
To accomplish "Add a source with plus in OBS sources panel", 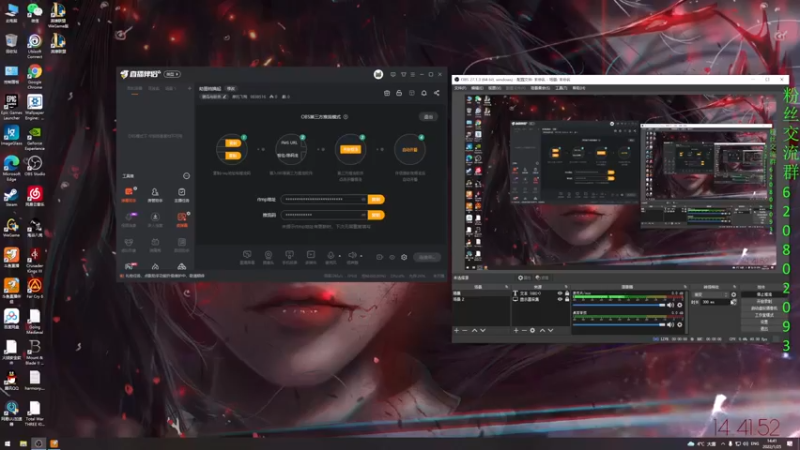I will [516, 331].
